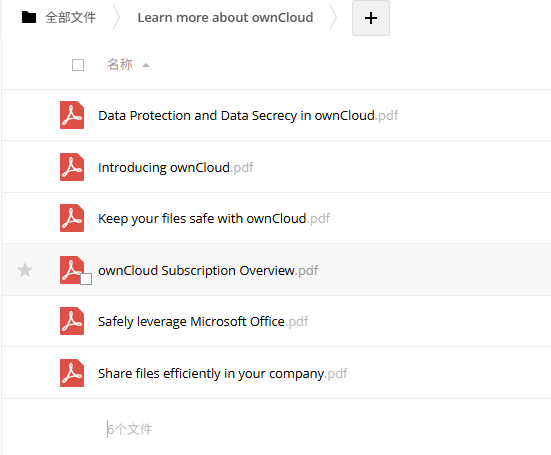Viewport: 551px width, 455px height.
Task: Click the Safely leverage Microsoft Office PDF icon
Action: (72, 321)
